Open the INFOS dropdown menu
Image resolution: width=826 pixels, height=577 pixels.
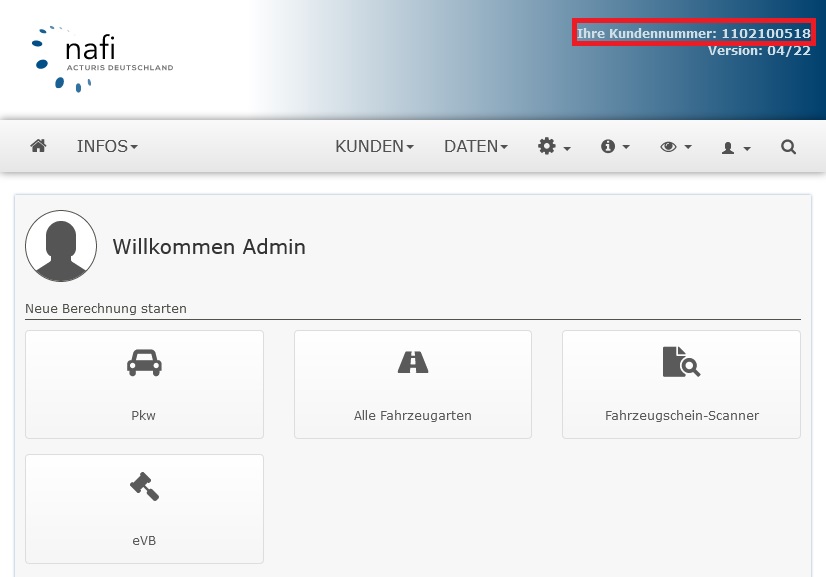tap(107, 146)
